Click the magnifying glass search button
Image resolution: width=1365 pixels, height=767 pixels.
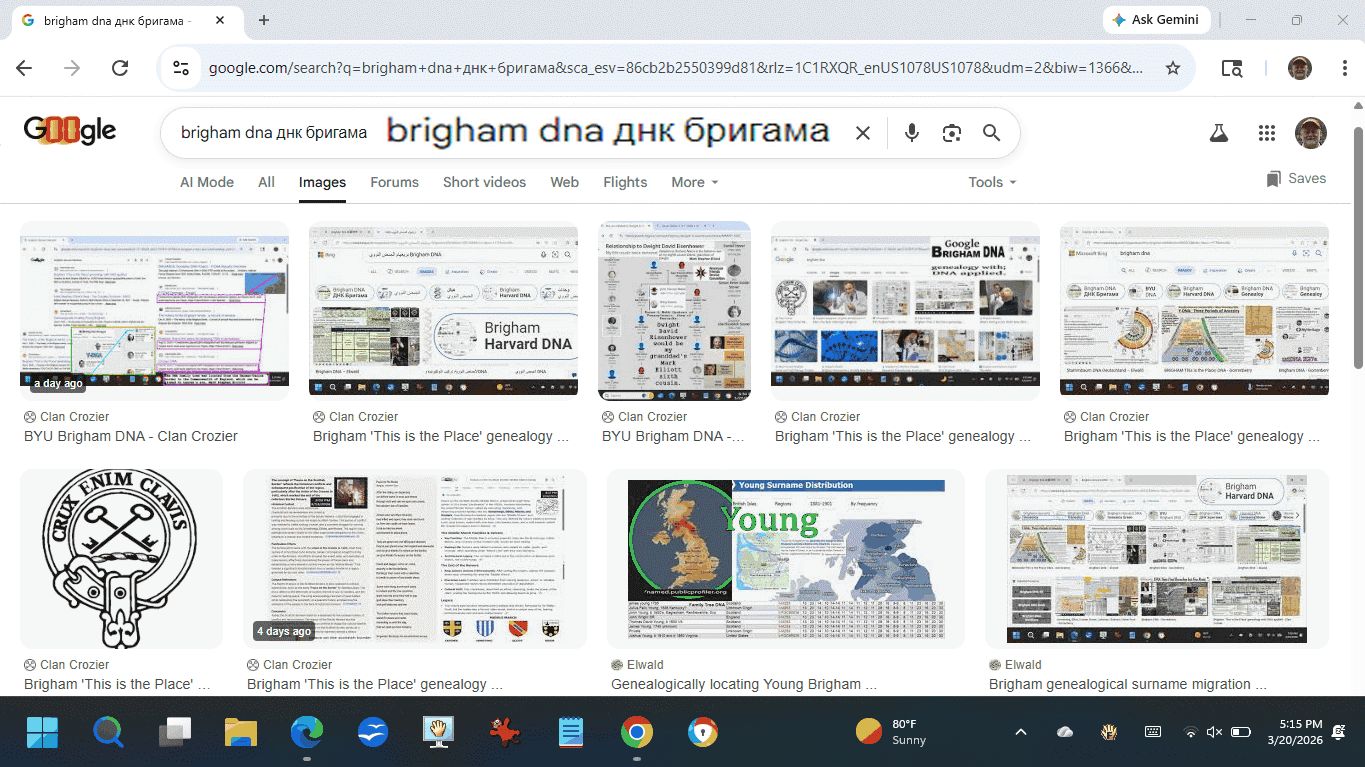click(991, 133)
